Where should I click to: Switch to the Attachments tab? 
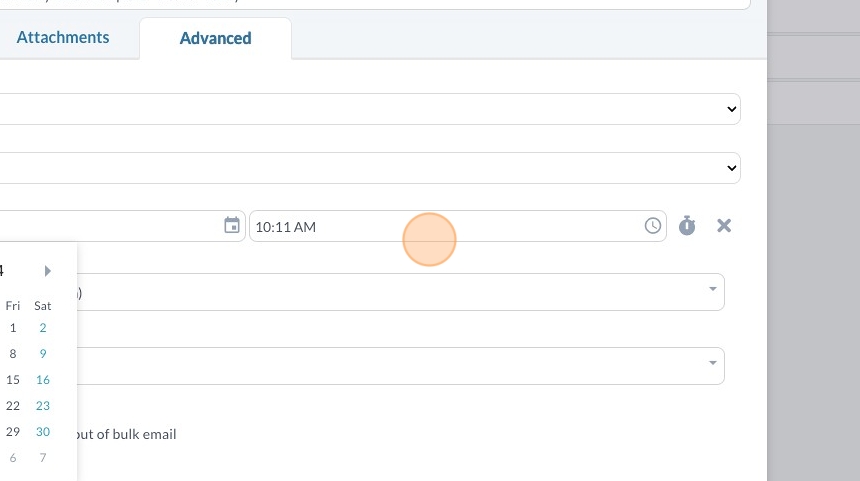pos(63,38)
